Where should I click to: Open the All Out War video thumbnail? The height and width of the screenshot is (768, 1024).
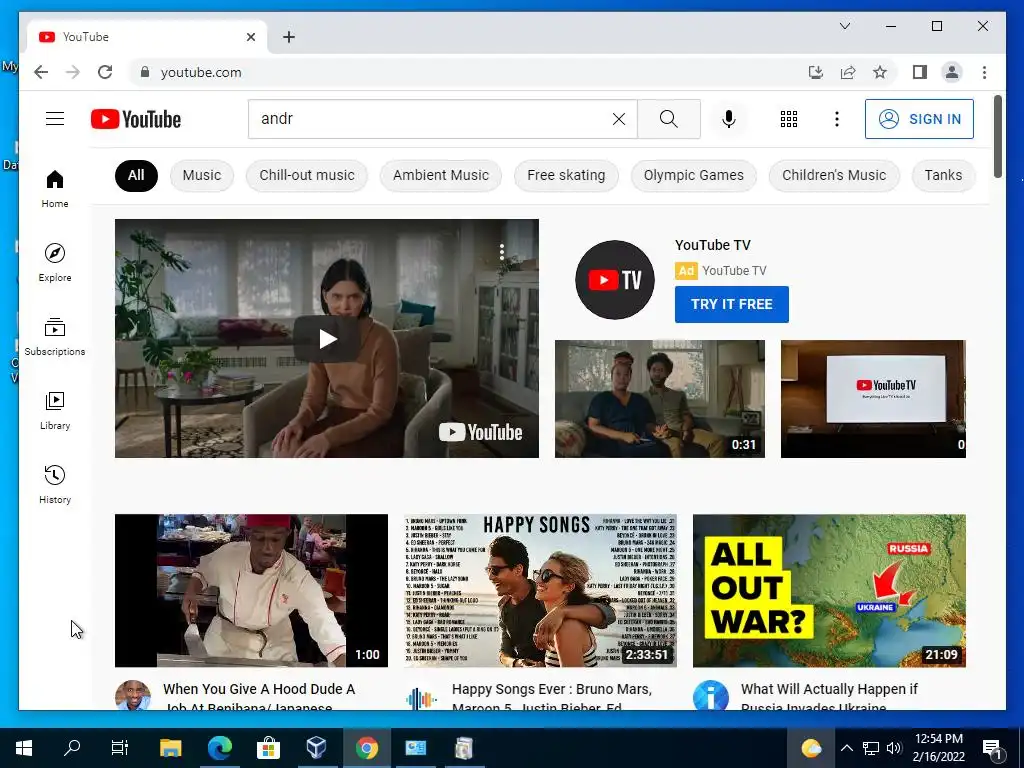point(829,590)
